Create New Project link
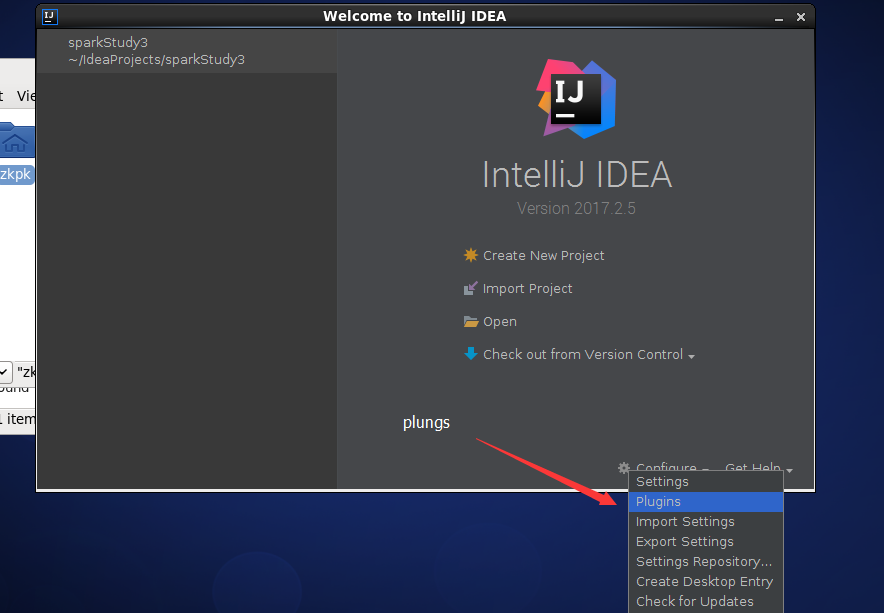This screenshot has height=613, width=884. click(x=543, y=255)
